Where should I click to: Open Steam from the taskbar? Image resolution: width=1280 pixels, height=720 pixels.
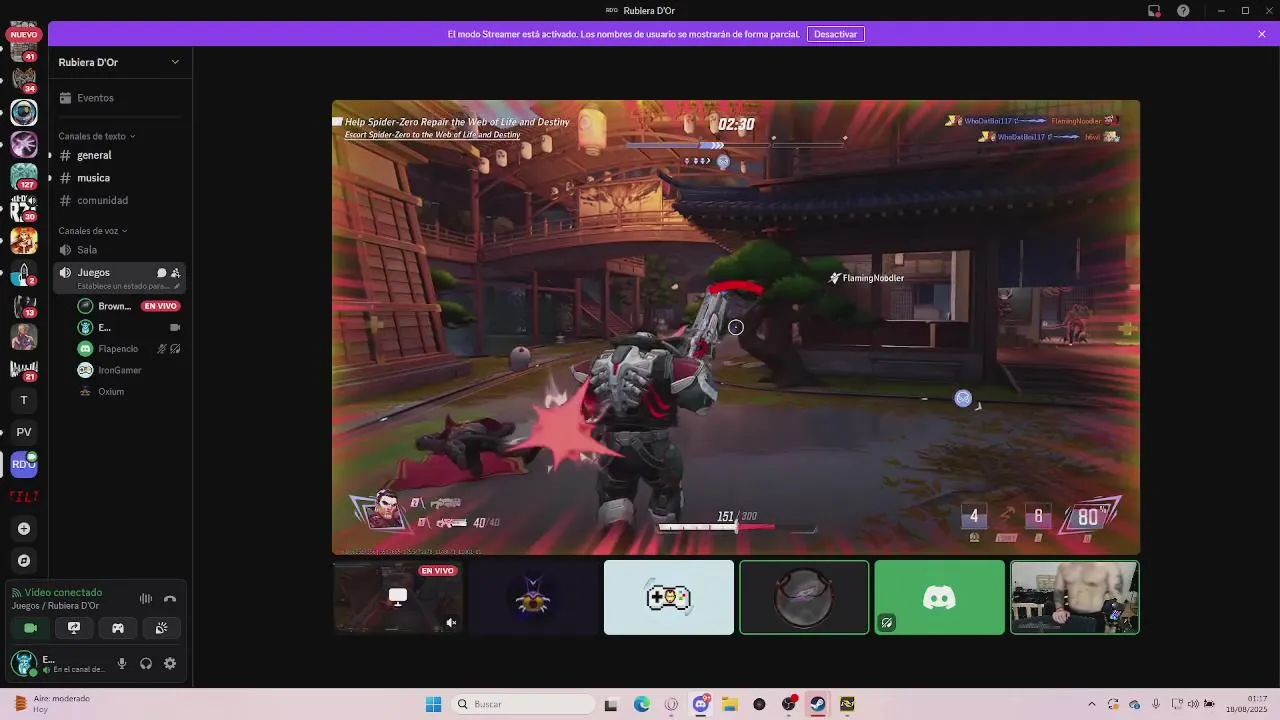click(817, 704)
